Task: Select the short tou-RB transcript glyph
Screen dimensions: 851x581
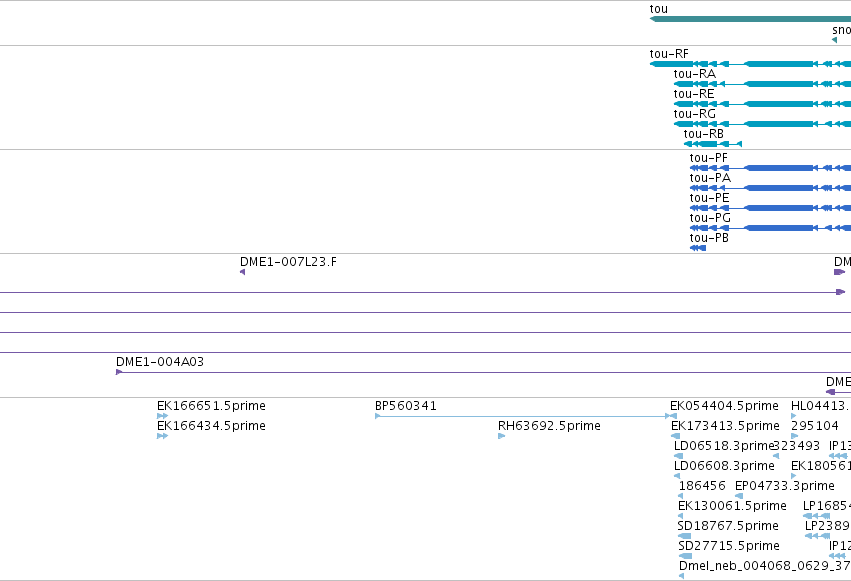Action: (x=713, y=144)
